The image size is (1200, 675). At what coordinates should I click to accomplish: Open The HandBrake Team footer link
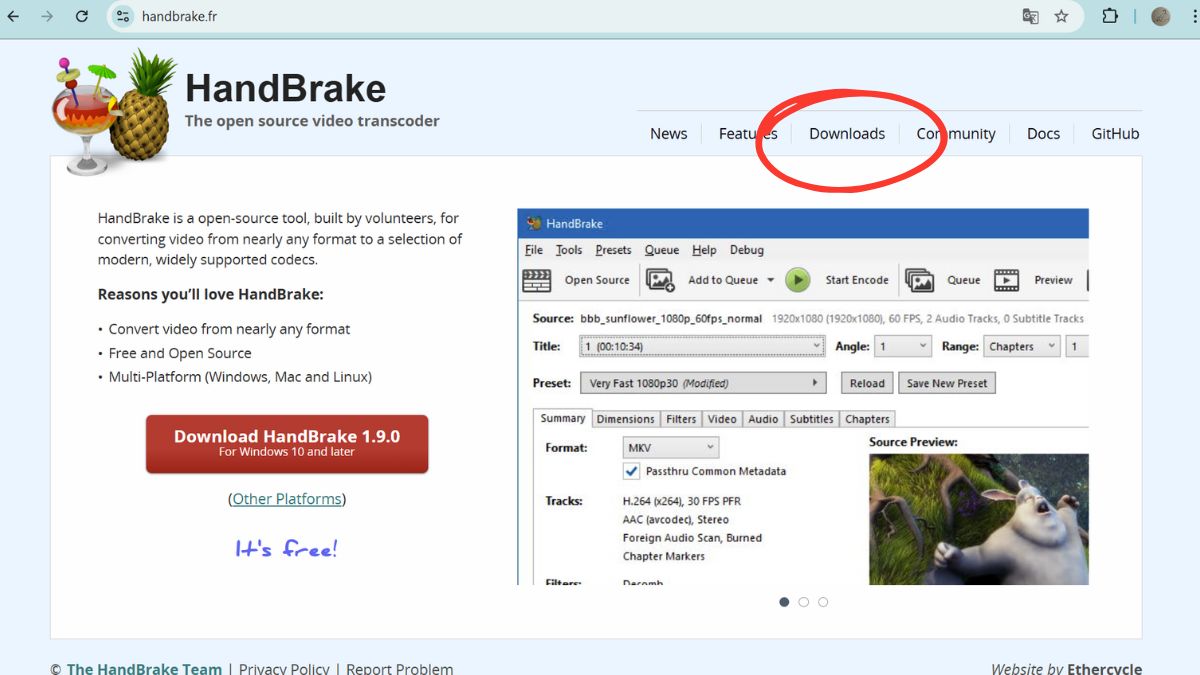144,669
